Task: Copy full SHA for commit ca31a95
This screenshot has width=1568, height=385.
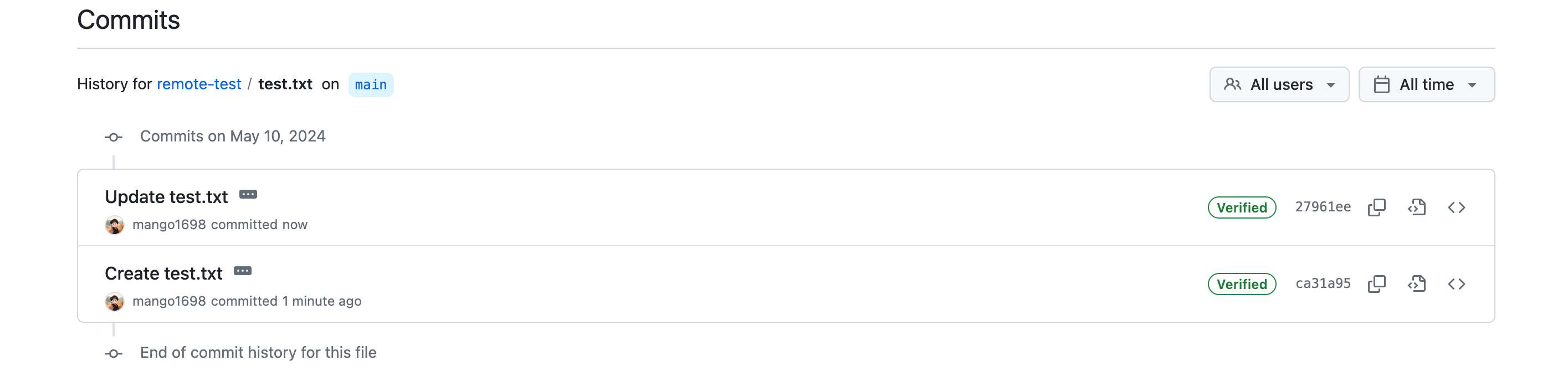Action: [1376, 284]
